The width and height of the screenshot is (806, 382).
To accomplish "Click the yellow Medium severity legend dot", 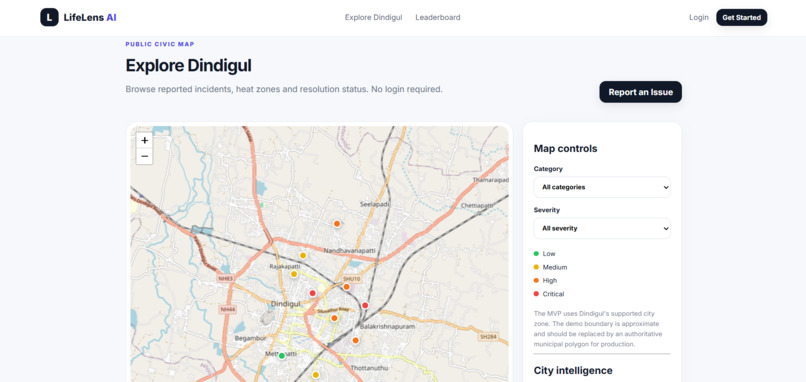I will click(x=537, y=267).
